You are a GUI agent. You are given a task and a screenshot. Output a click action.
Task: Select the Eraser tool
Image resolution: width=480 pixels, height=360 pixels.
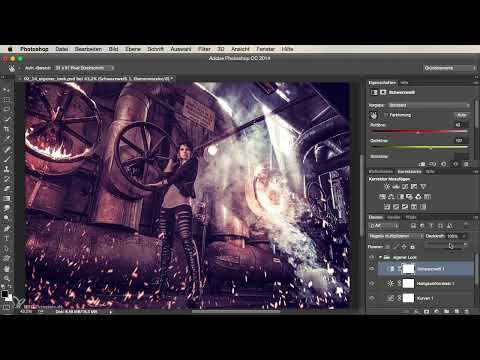[x=7, y=189]
